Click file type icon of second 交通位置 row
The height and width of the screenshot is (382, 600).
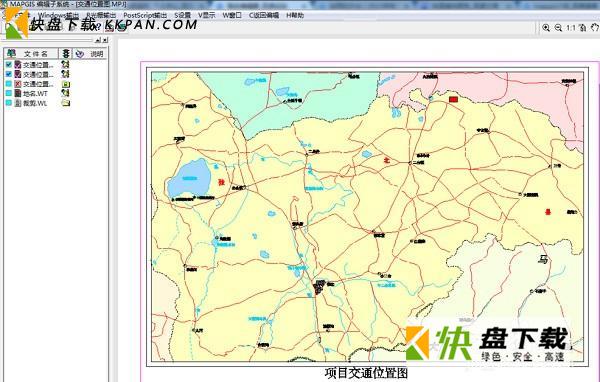tap(18, 74)
